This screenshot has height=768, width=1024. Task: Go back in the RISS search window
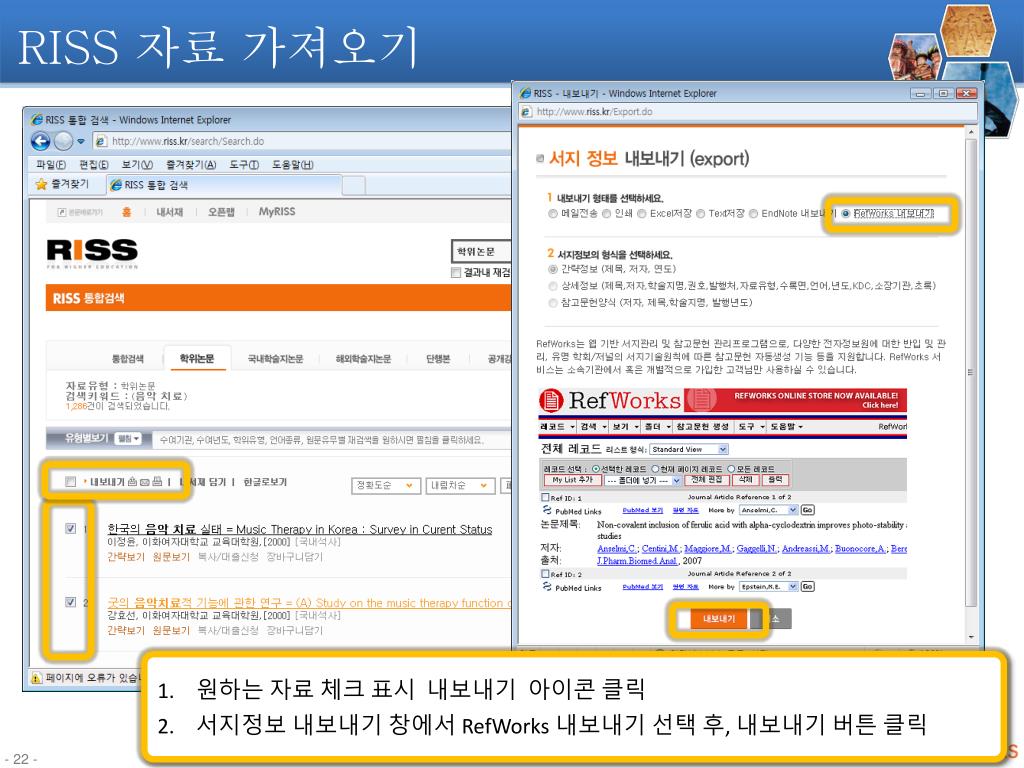point(40,141)
